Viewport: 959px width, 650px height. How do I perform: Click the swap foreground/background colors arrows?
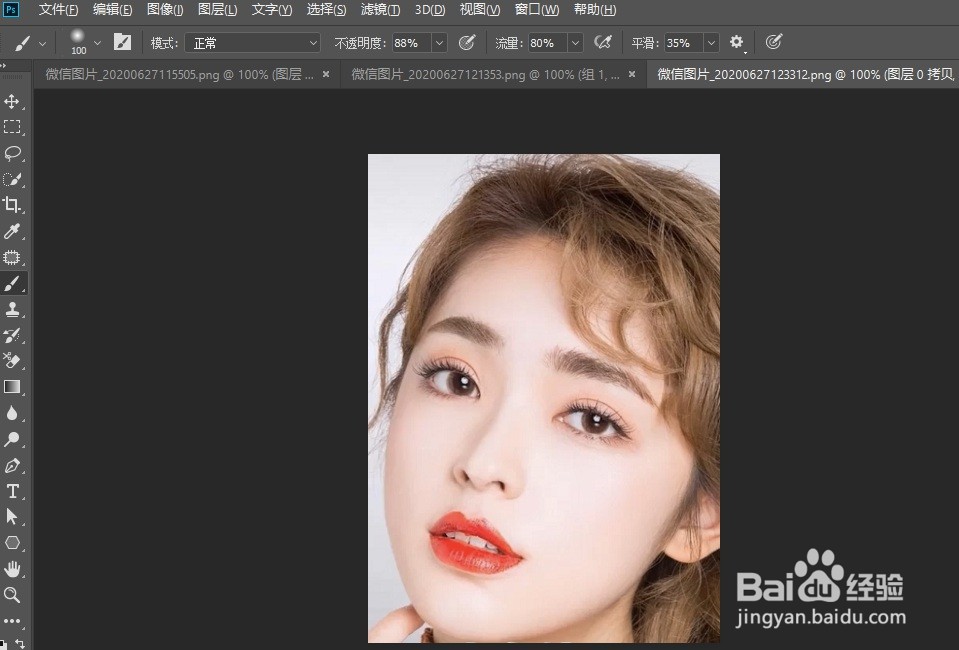click(20, 643)
